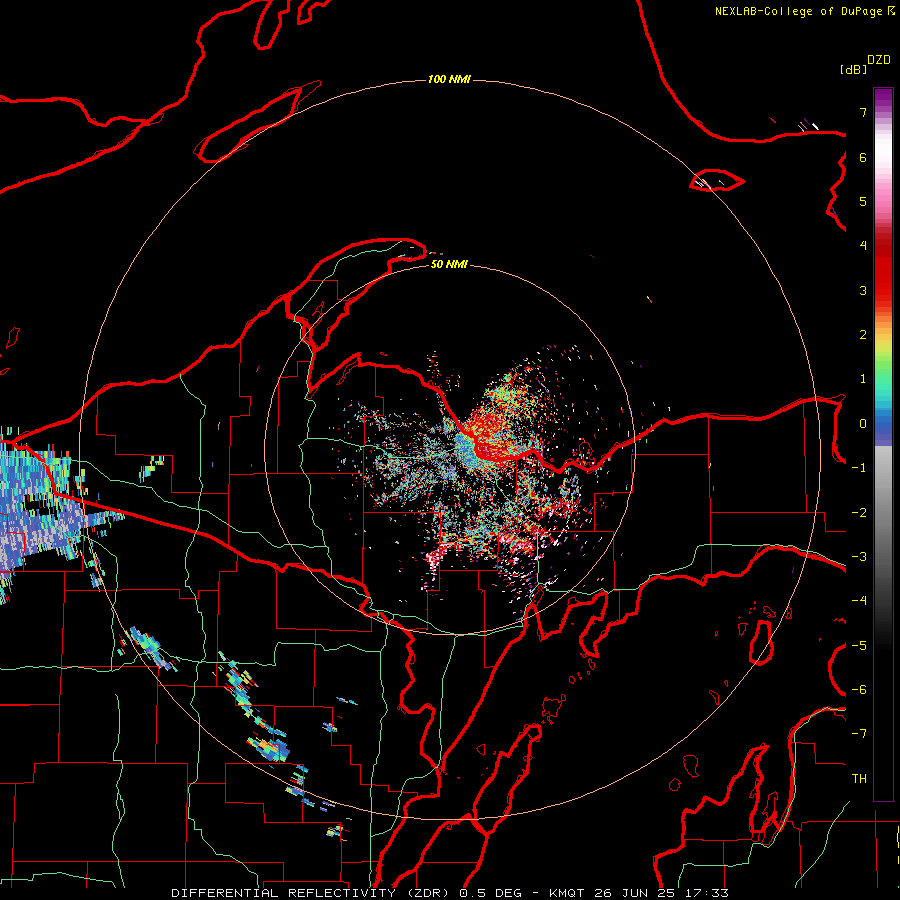Click the 17:33 timestamp in the caption

coord(707,893)
